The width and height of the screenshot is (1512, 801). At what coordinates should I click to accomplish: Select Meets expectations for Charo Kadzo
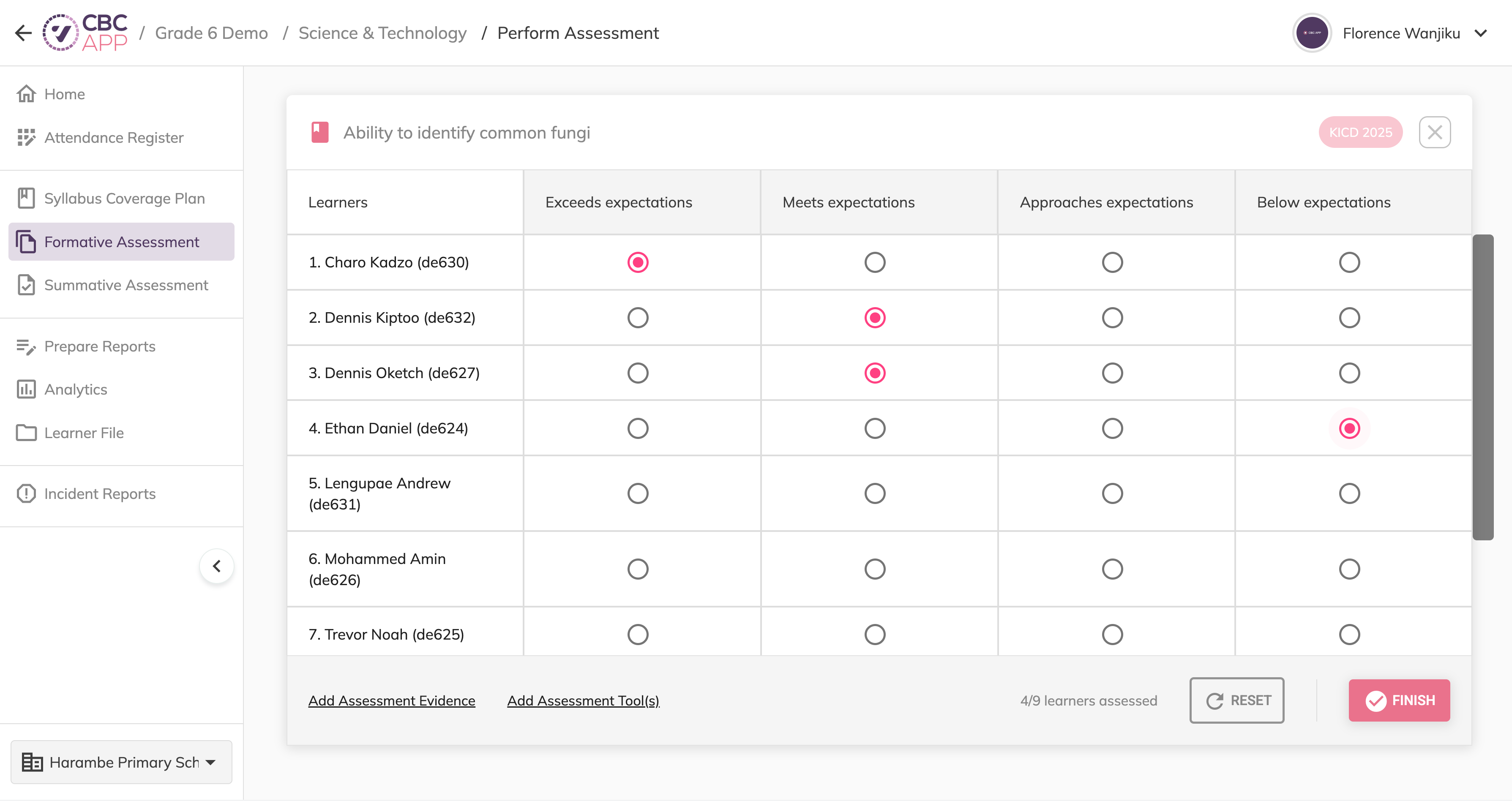[x=875, y=262]
